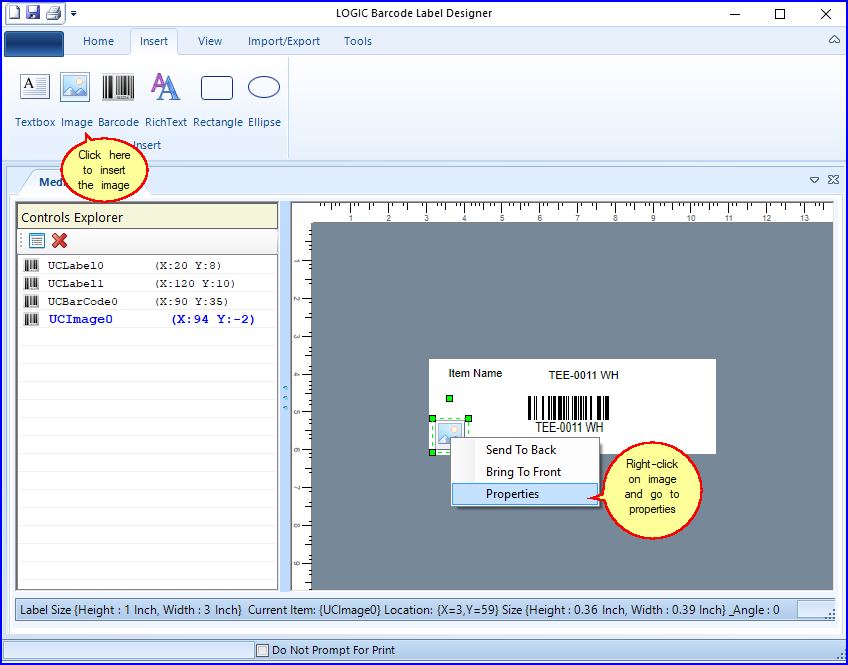The height and width of the screenshot is (665, 848).
Task: Click the top-right resize handle of image
Action: tap(468, 418)
